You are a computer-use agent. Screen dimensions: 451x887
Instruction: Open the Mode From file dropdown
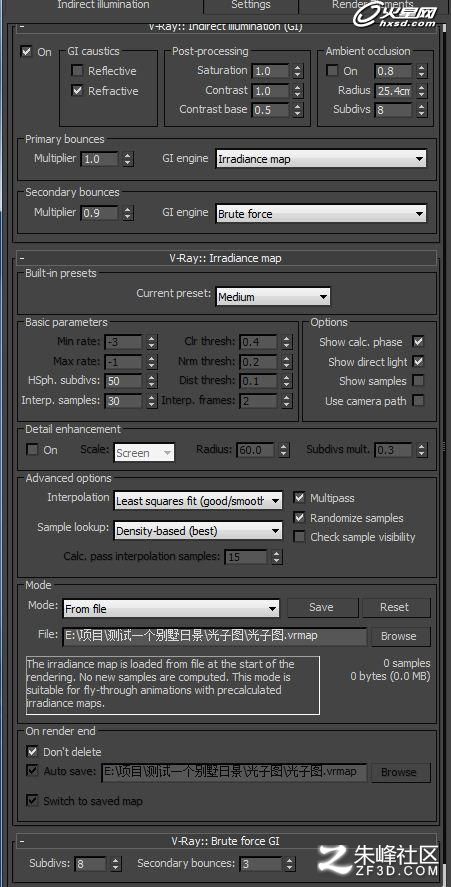(171, 609)
